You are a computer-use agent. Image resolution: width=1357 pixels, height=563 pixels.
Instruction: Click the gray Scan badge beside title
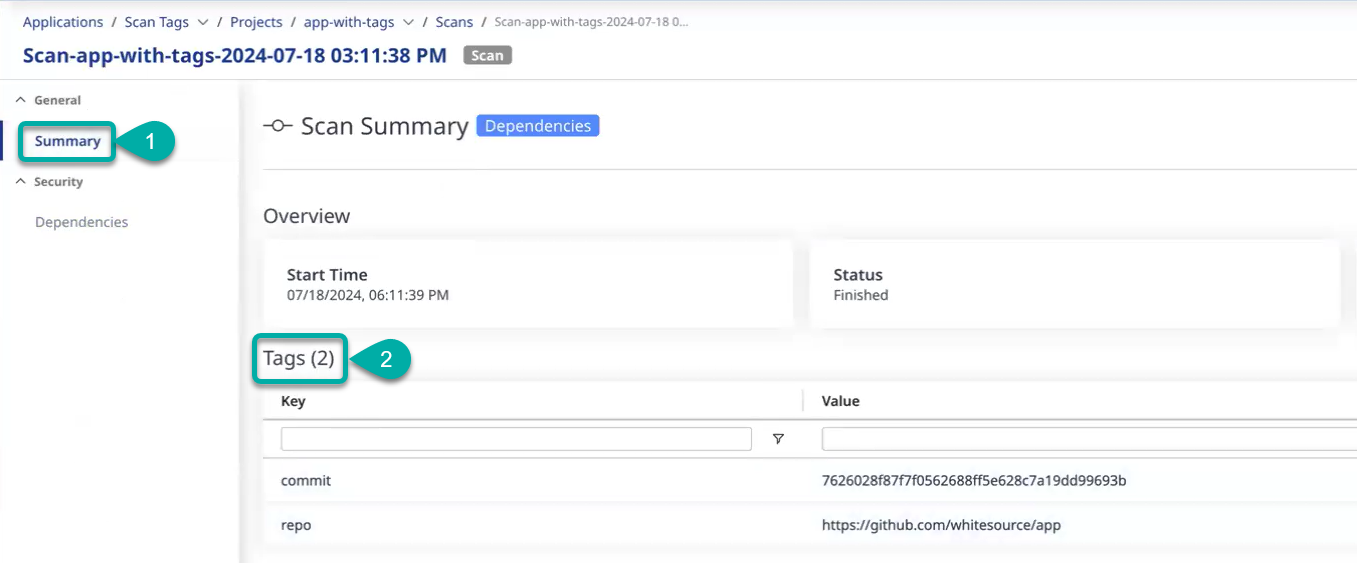(x=487, y=56)
